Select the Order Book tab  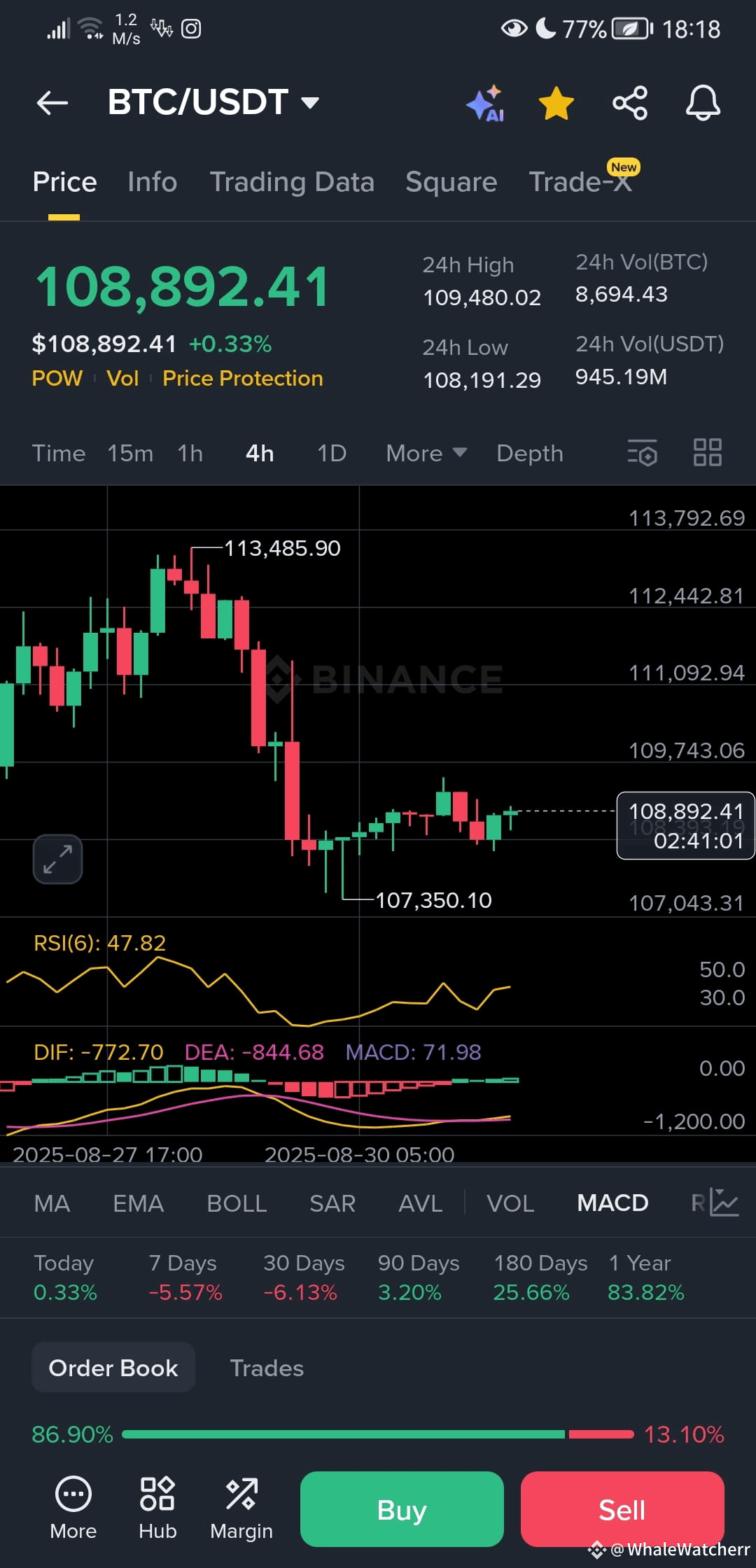[113, 1368]
